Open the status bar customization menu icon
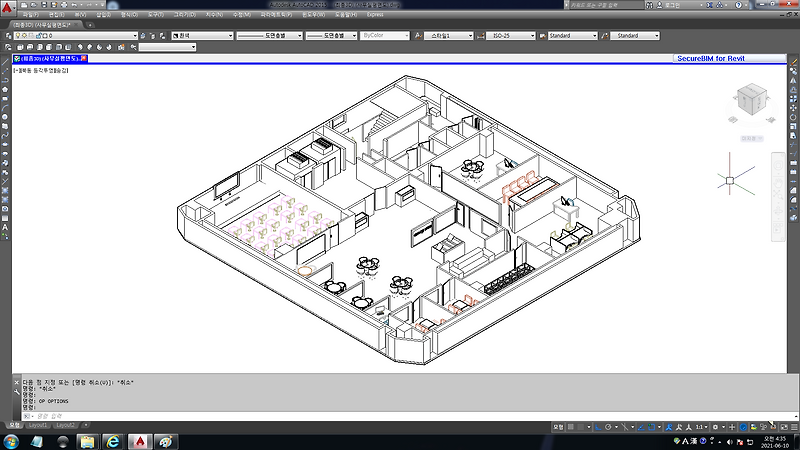 pos(794,427)
